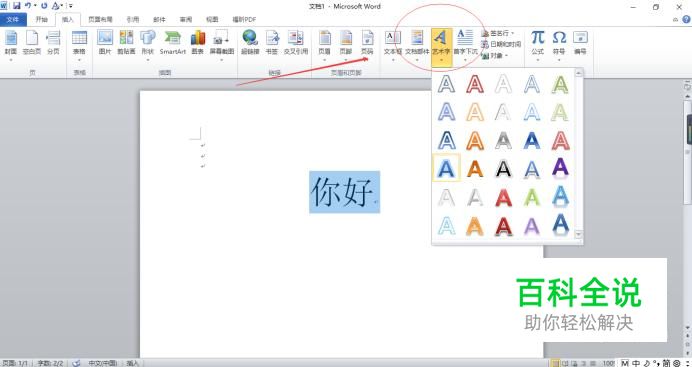Click the 页面: 1/1 page indicator
Image resolution: width=692 pixels, height=367 pixels.
(x=15, y=363)
